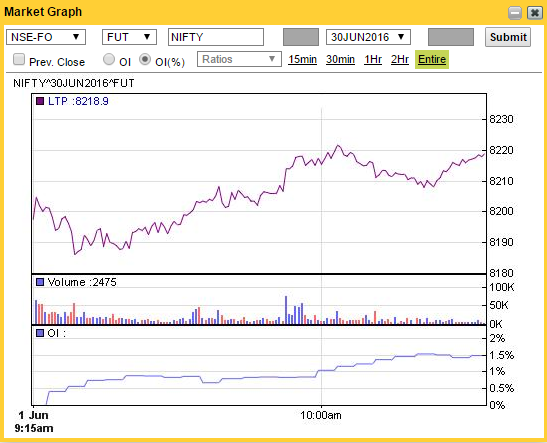547x443 pixels.
Task: Select the 2Hr time range
Action: [x=400, y=60]
